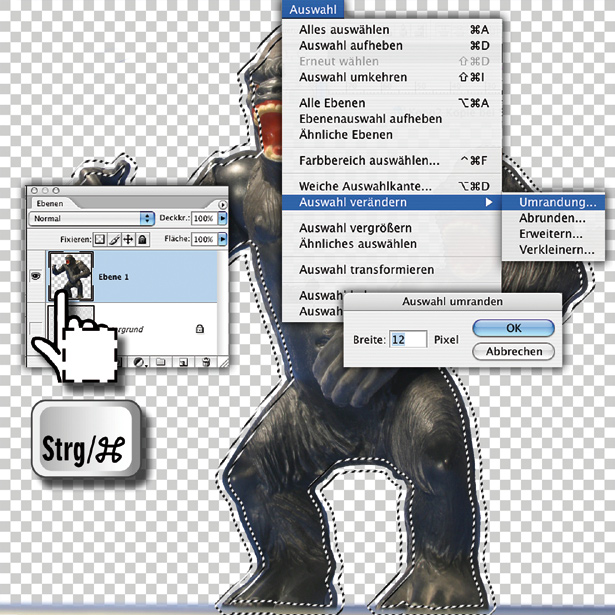Image resolution: width=615 pixels, height=615 pixels.
Task: Lock image pixels with brush icon
Action: click(114, 239)
